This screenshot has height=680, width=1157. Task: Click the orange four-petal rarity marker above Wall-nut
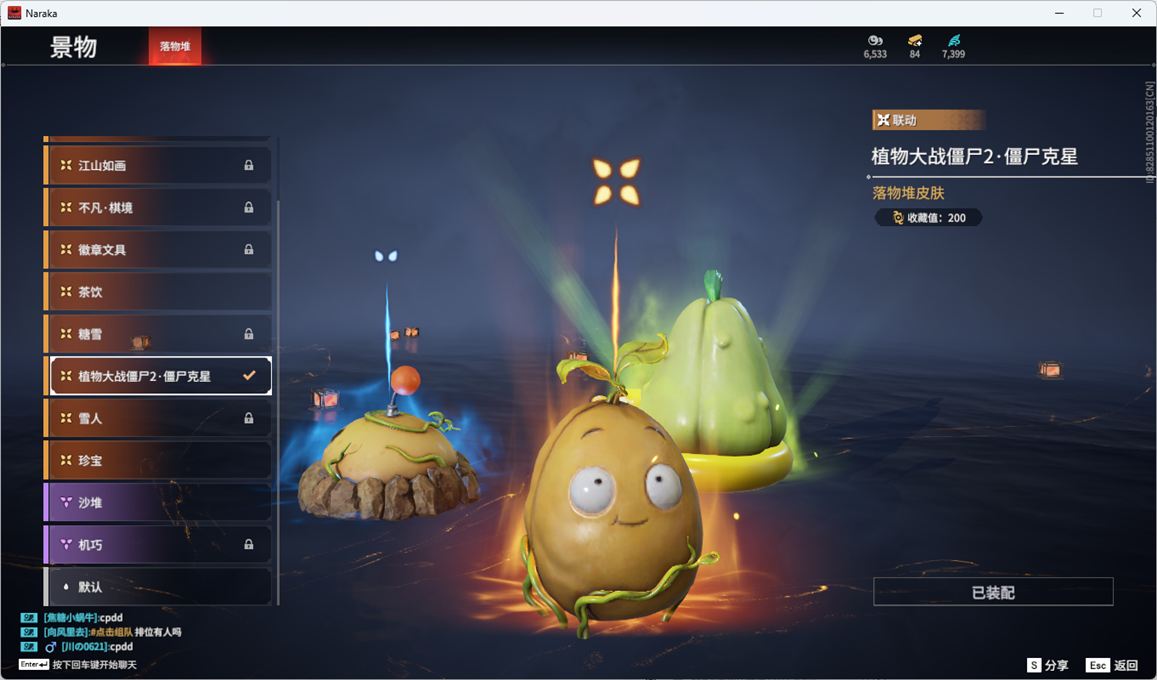click(x=616, y=181)
